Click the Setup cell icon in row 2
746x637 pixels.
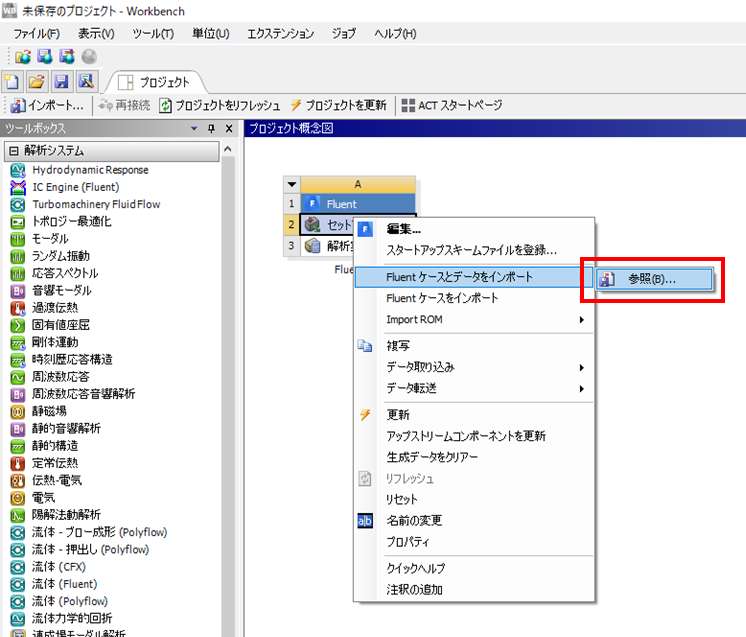coord(312,224)
